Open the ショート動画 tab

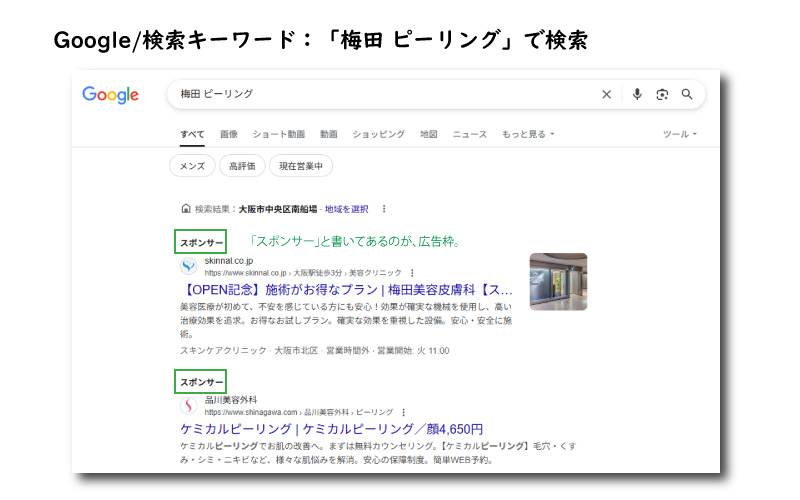[x=279, y=134]
